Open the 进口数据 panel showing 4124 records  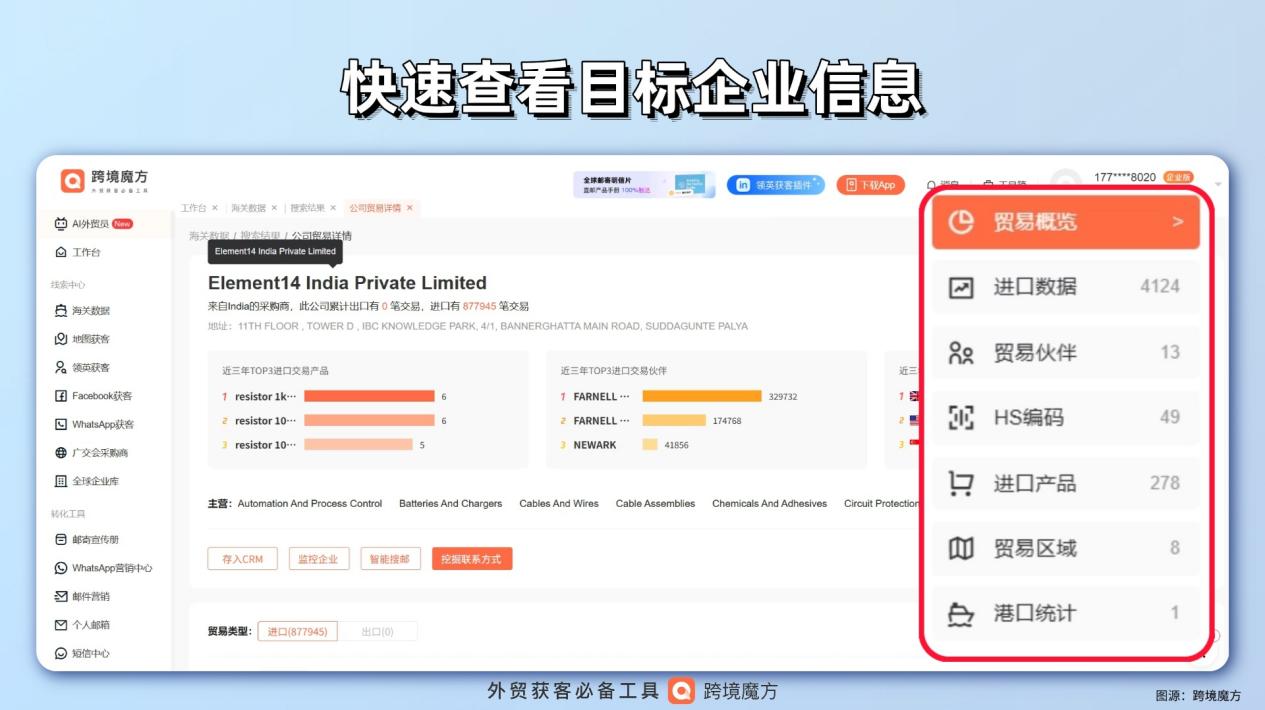pyautogui.click(x=1065, y=287)
